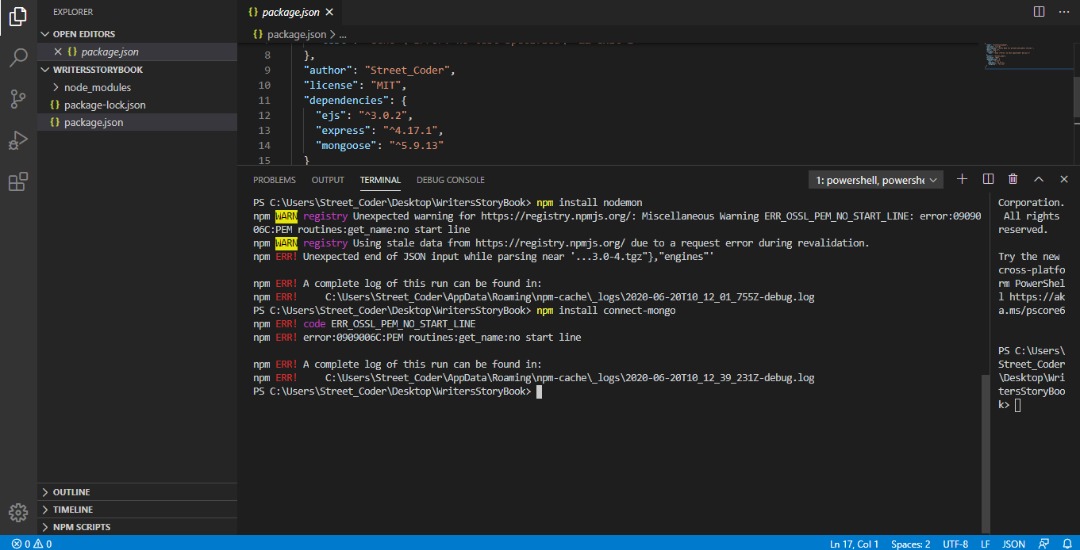The width and height of the screenshot is (1080, 550).
Task: Focus the right split terminal prompt
Action: pos(1018,405)
